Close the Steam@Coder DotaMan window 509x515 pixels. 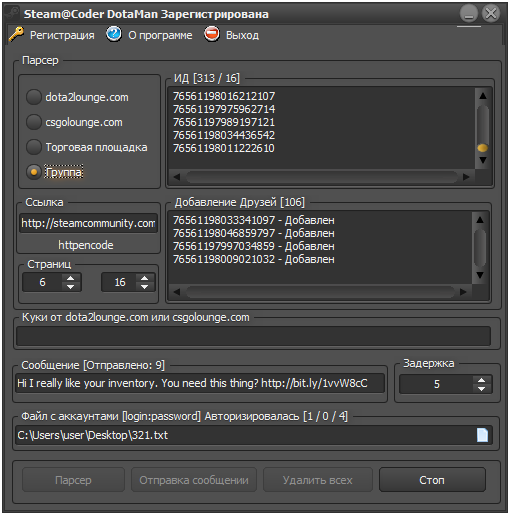tap(491, 14)
